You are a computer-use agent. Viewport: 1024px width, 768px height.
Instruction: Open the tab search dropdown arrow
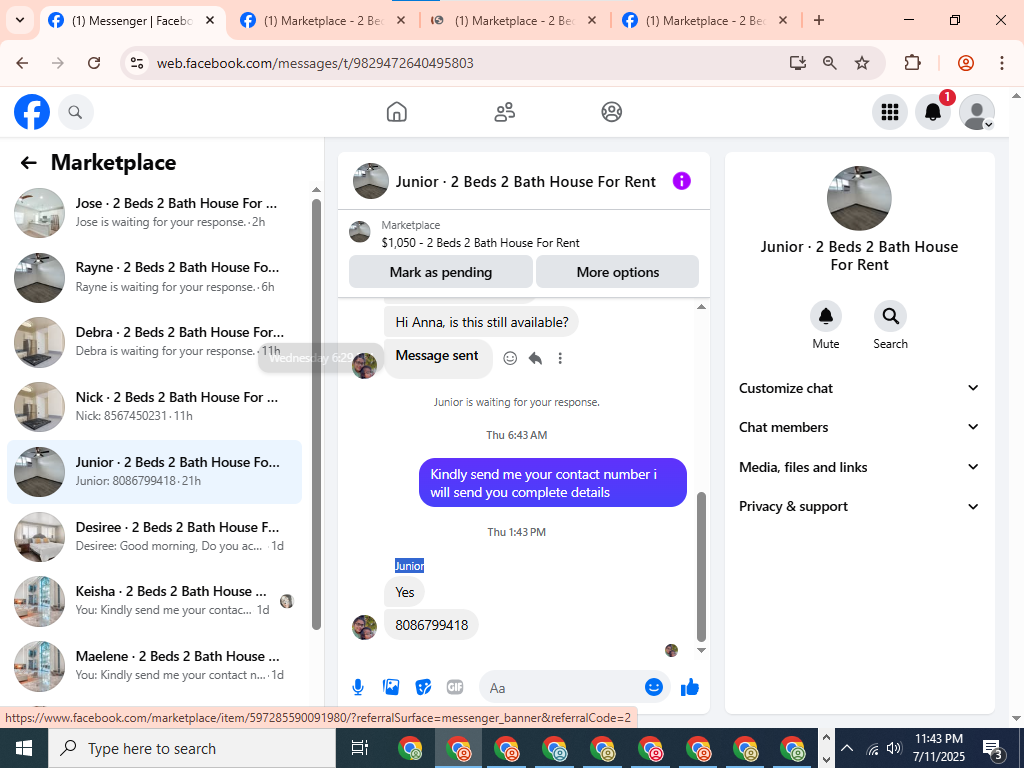click(20, 20)
